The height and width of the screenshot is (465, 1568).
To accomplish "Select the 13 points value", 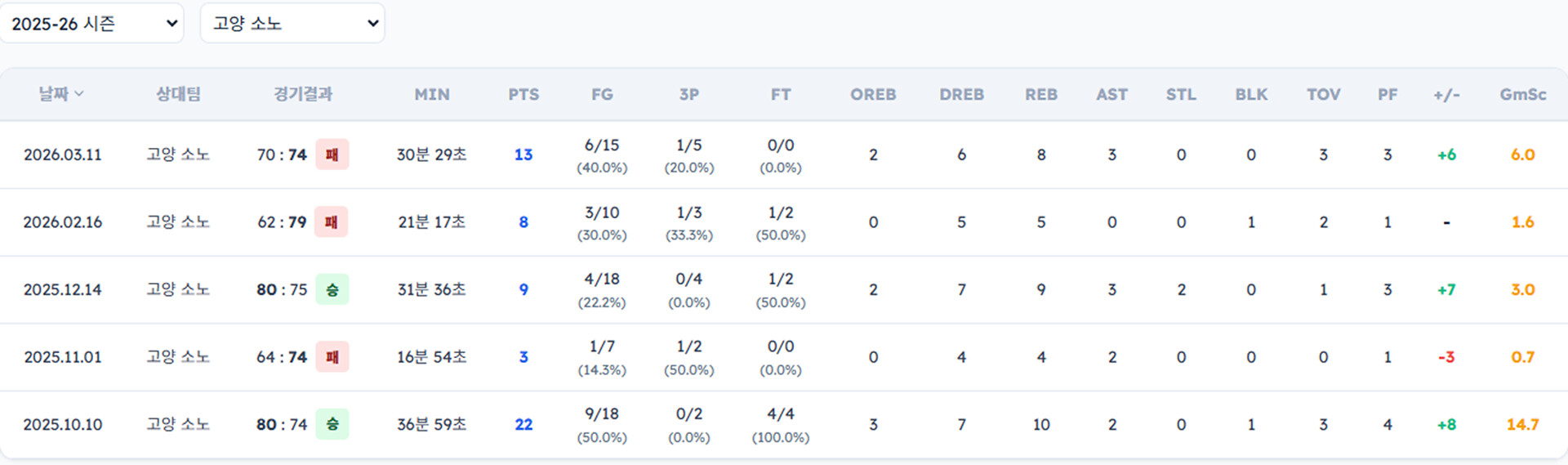I will 523,154.
